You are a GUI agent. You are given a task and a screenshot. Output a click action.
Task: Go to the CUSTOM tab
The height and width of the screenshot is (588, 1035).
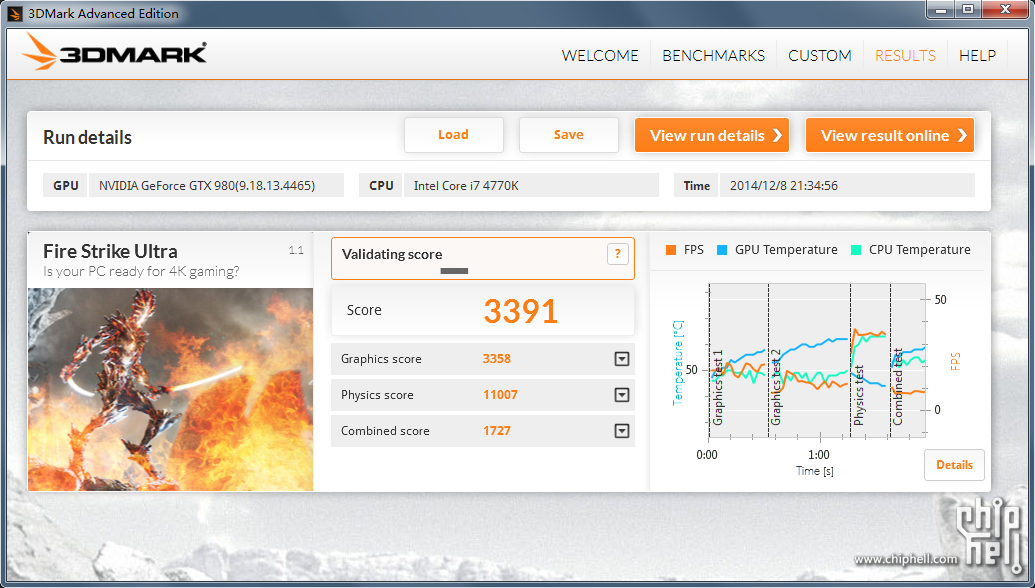coord(820,55)
